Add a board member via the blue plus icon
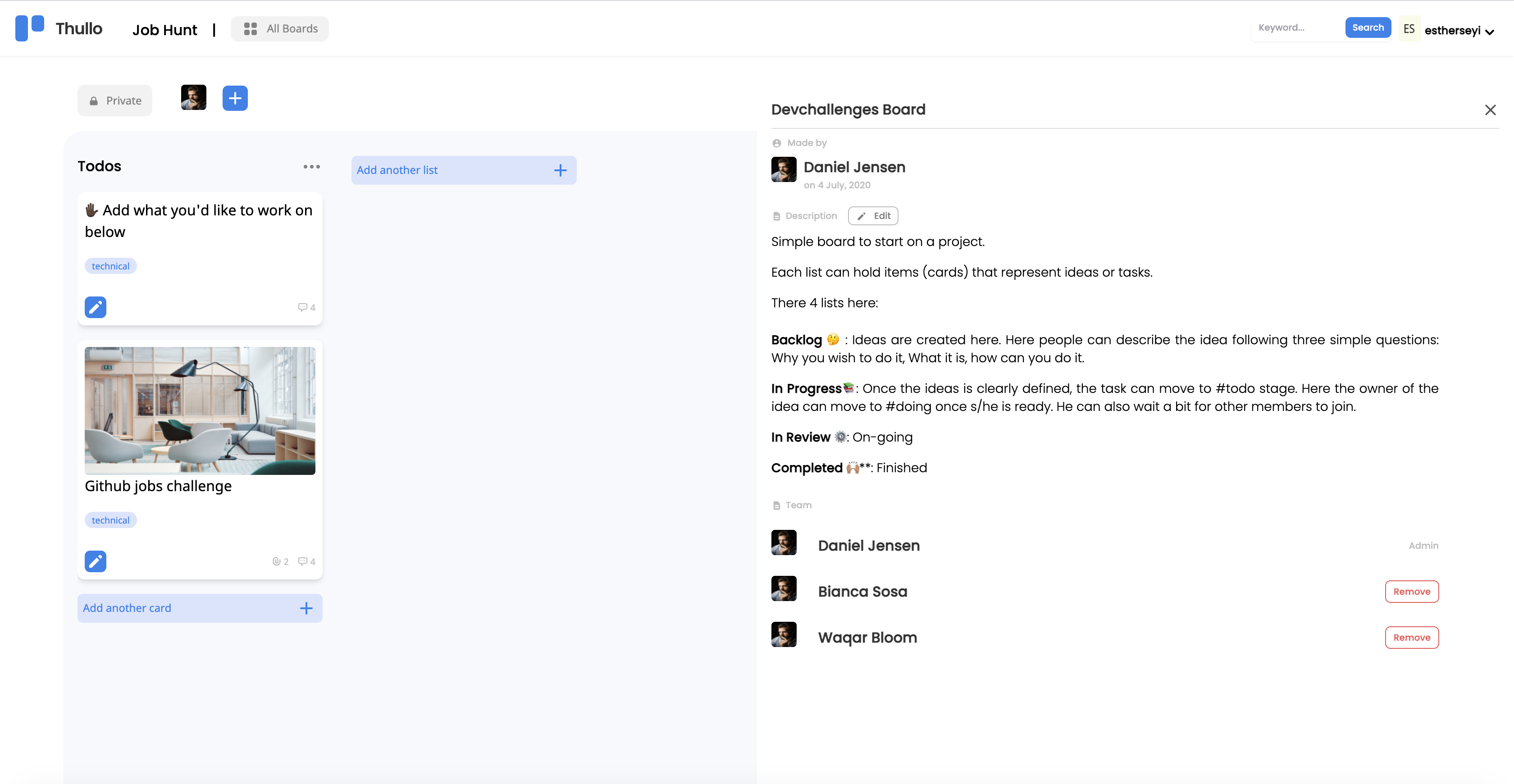Viewport: 1514px width, 784px height. point(235,98)
